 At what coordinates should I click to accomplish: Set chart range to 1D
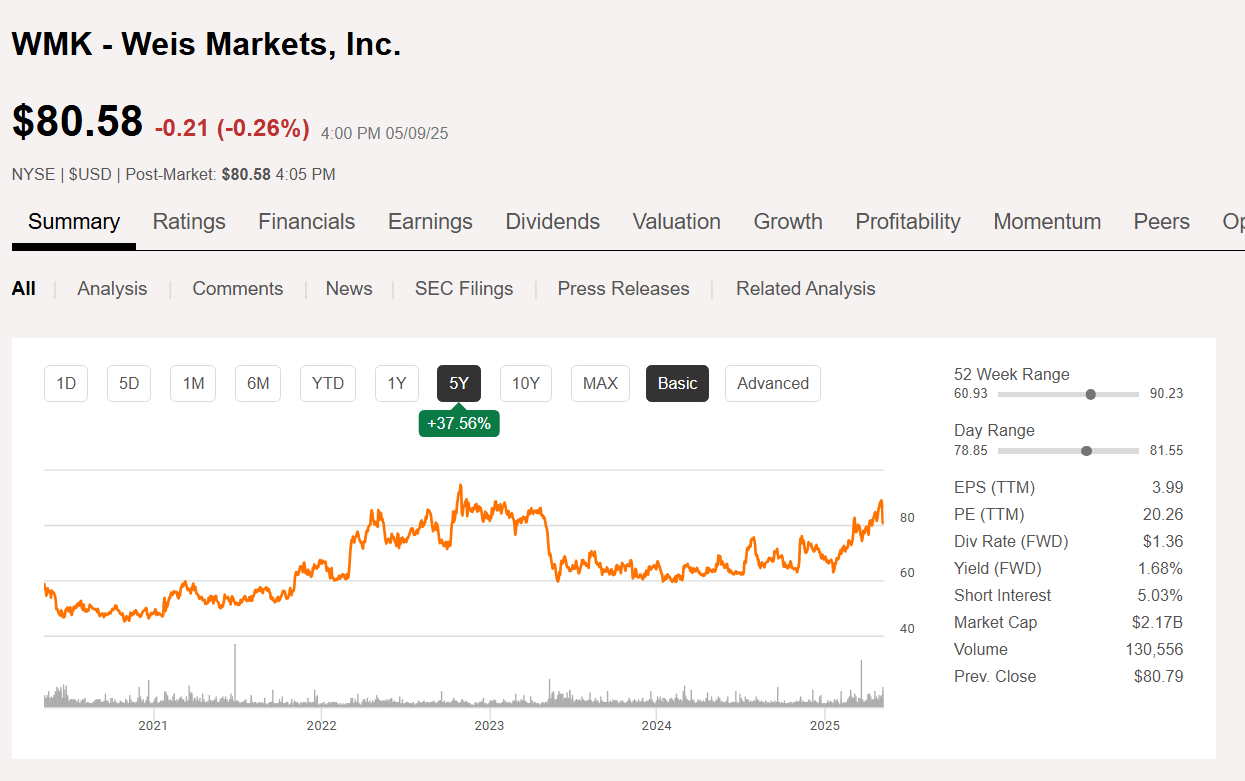point(66,383)
